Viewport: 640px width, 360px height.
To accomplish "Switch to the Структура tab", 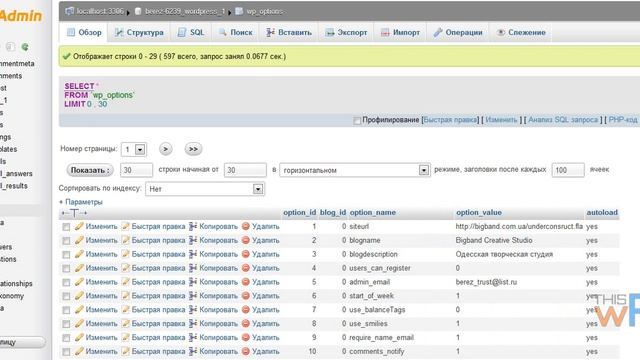I will pos(139,32).
